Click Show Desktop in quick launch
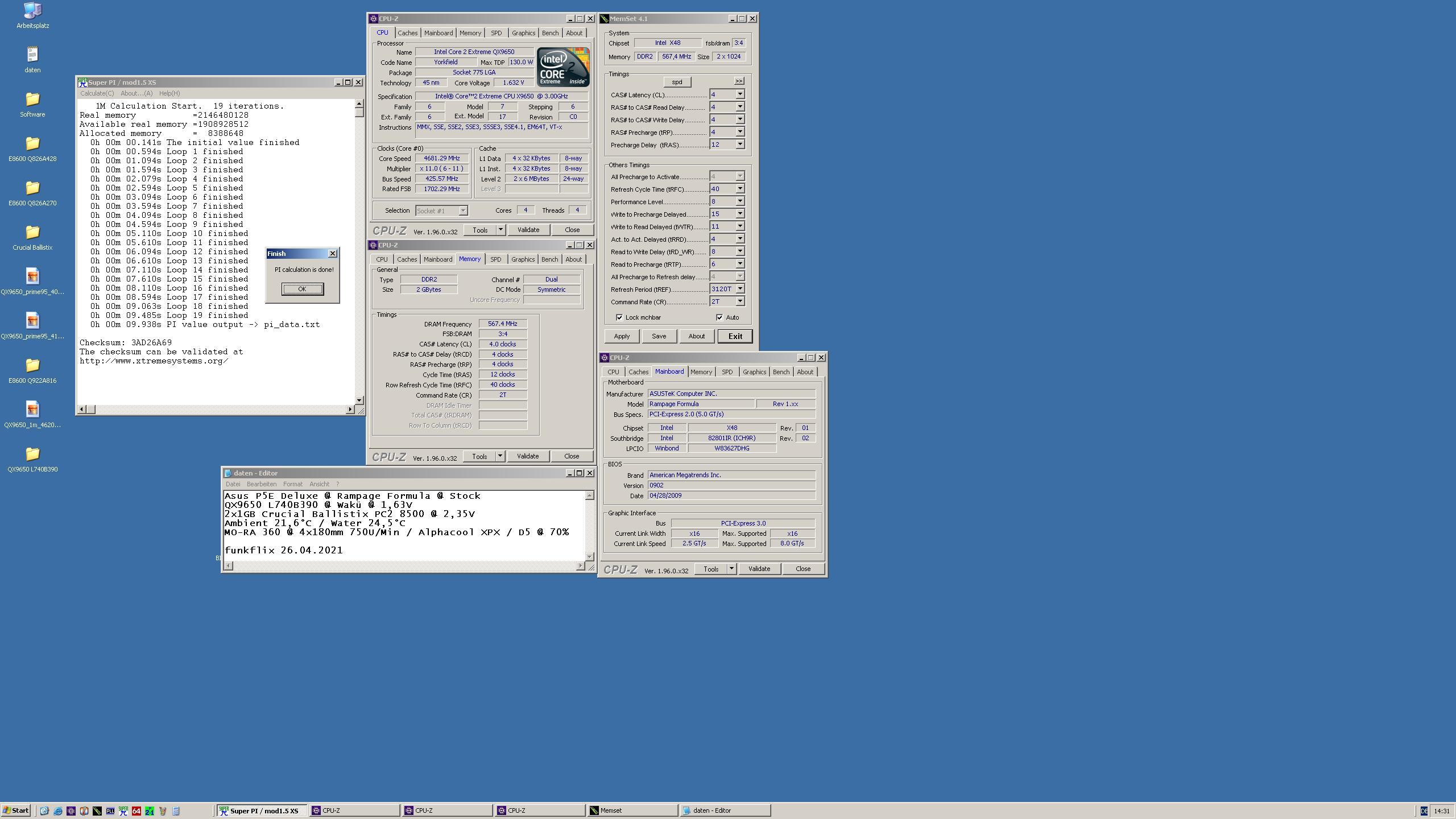Viewport: 1456px width, 819px height. coord(44,811)
